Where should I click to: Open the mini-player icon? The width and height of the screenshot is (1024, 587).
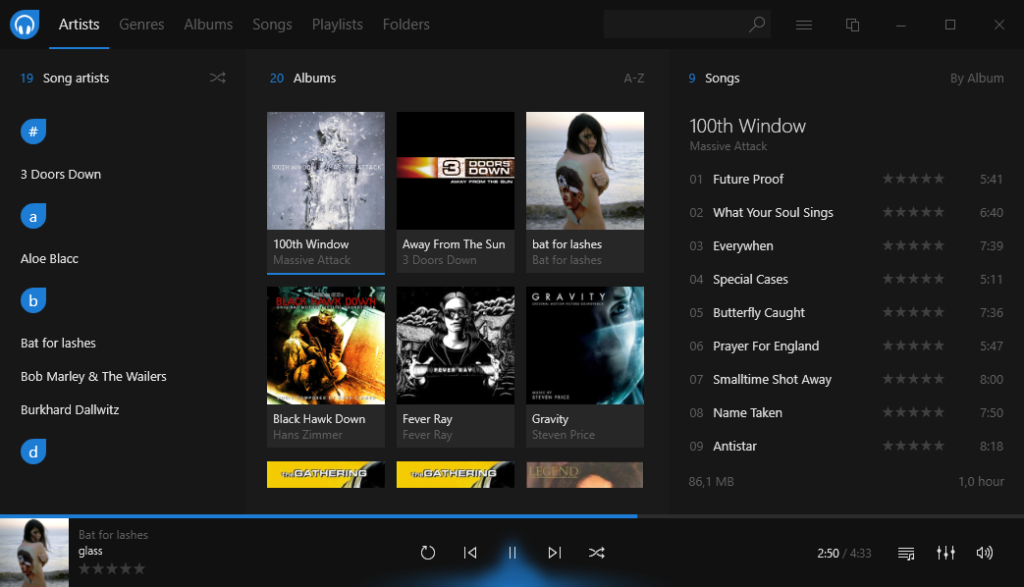852,24
